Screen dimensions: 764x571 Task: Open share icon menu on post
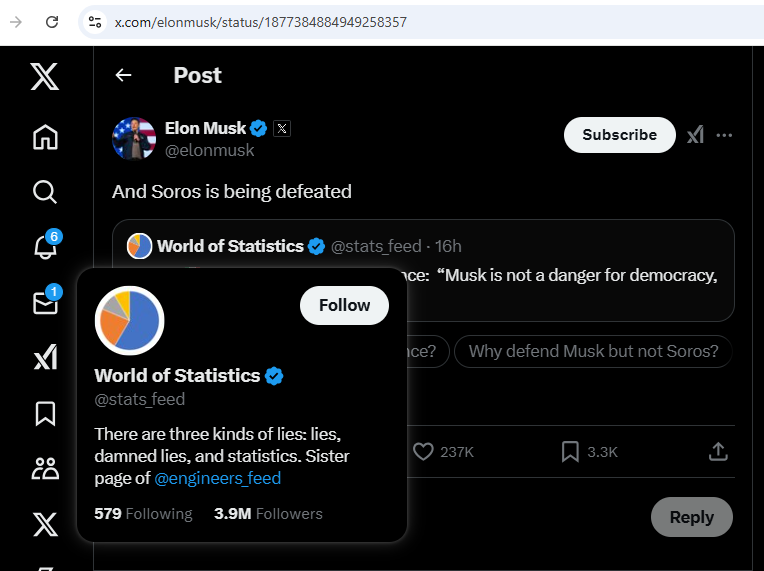click(718, 452)
